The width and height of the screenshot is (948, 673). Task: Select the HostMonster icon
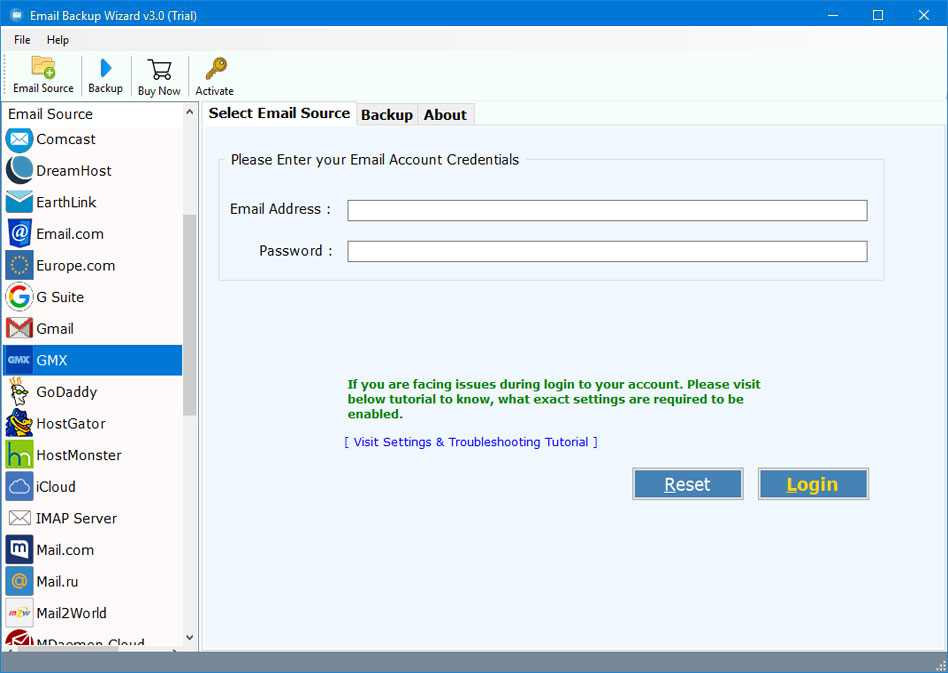tap(19, 455)
